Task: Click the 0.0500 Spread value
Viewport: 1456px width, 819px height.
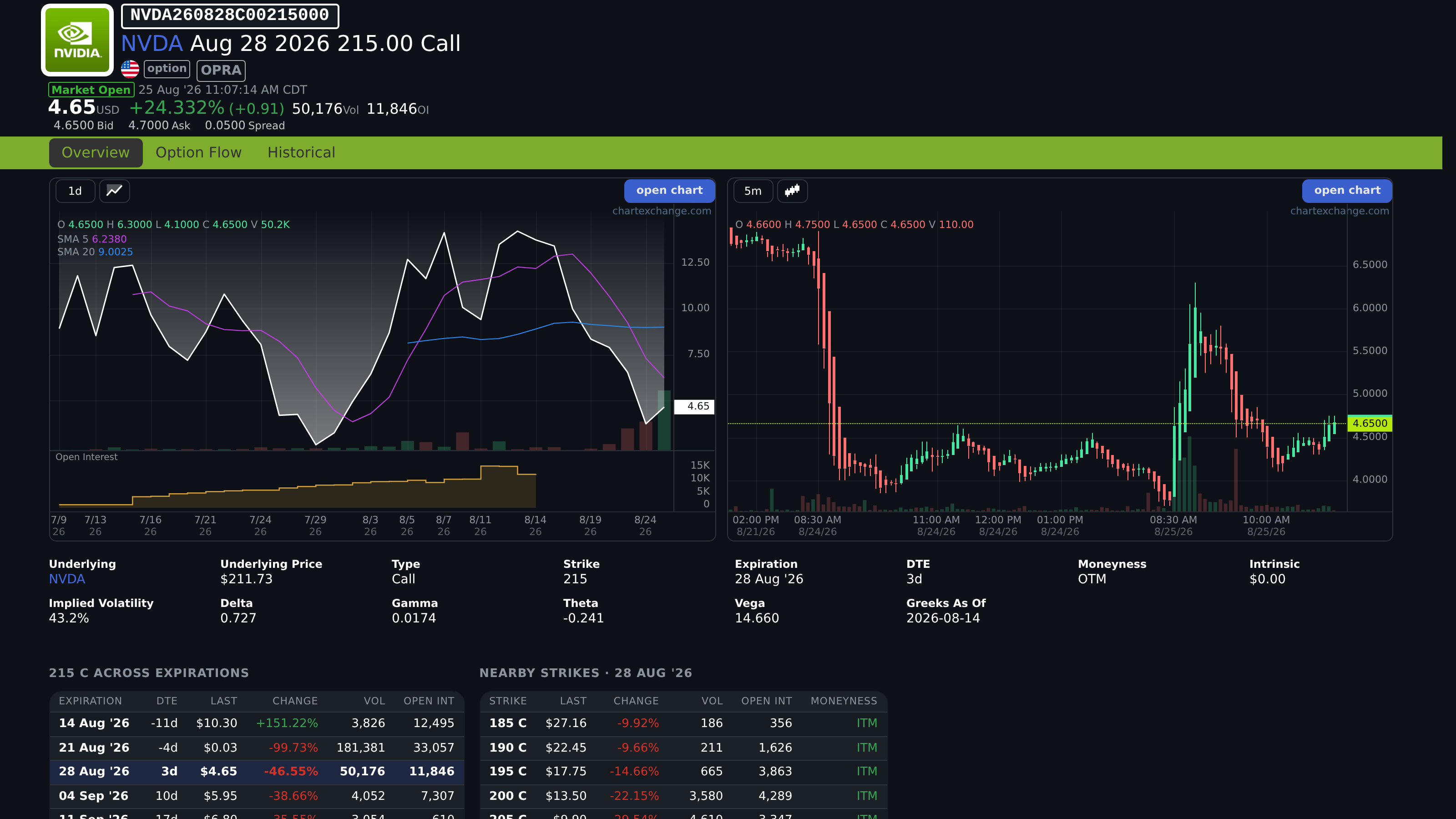Action: coord(245,126)
